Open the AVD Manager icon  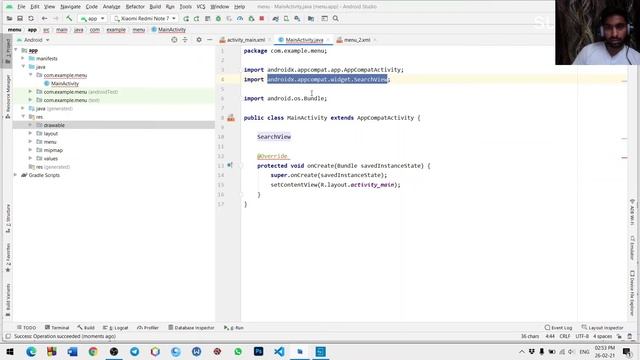point(287,18)
